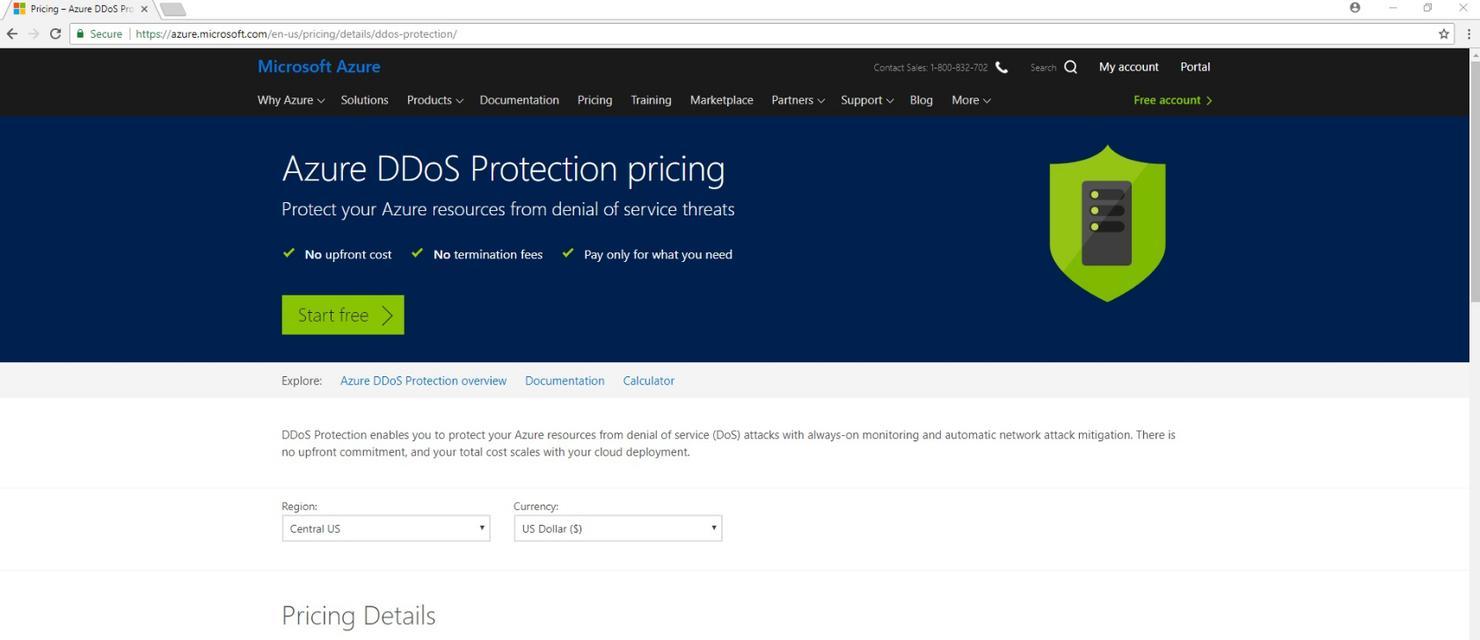Click the green shield server graphic
Image resolution: width=1480 pixels, height=640 pixels.
[1107, 223]
